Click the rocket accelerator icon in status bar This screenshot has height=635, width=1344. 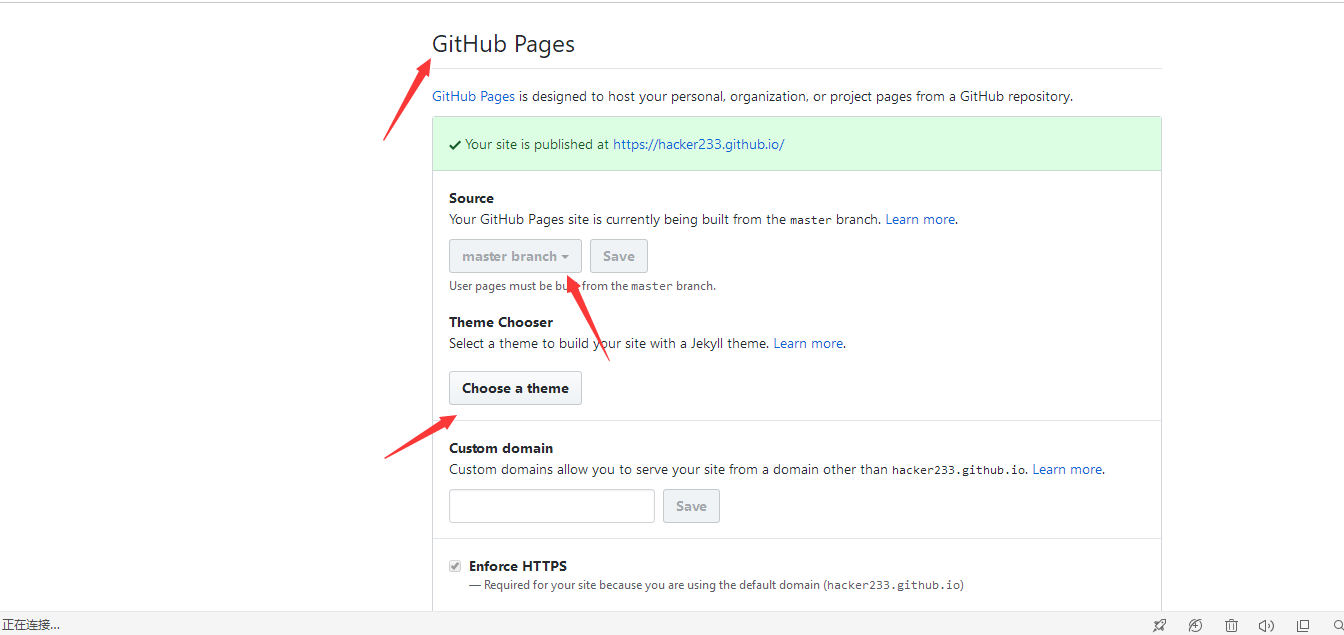(1159, 626)
